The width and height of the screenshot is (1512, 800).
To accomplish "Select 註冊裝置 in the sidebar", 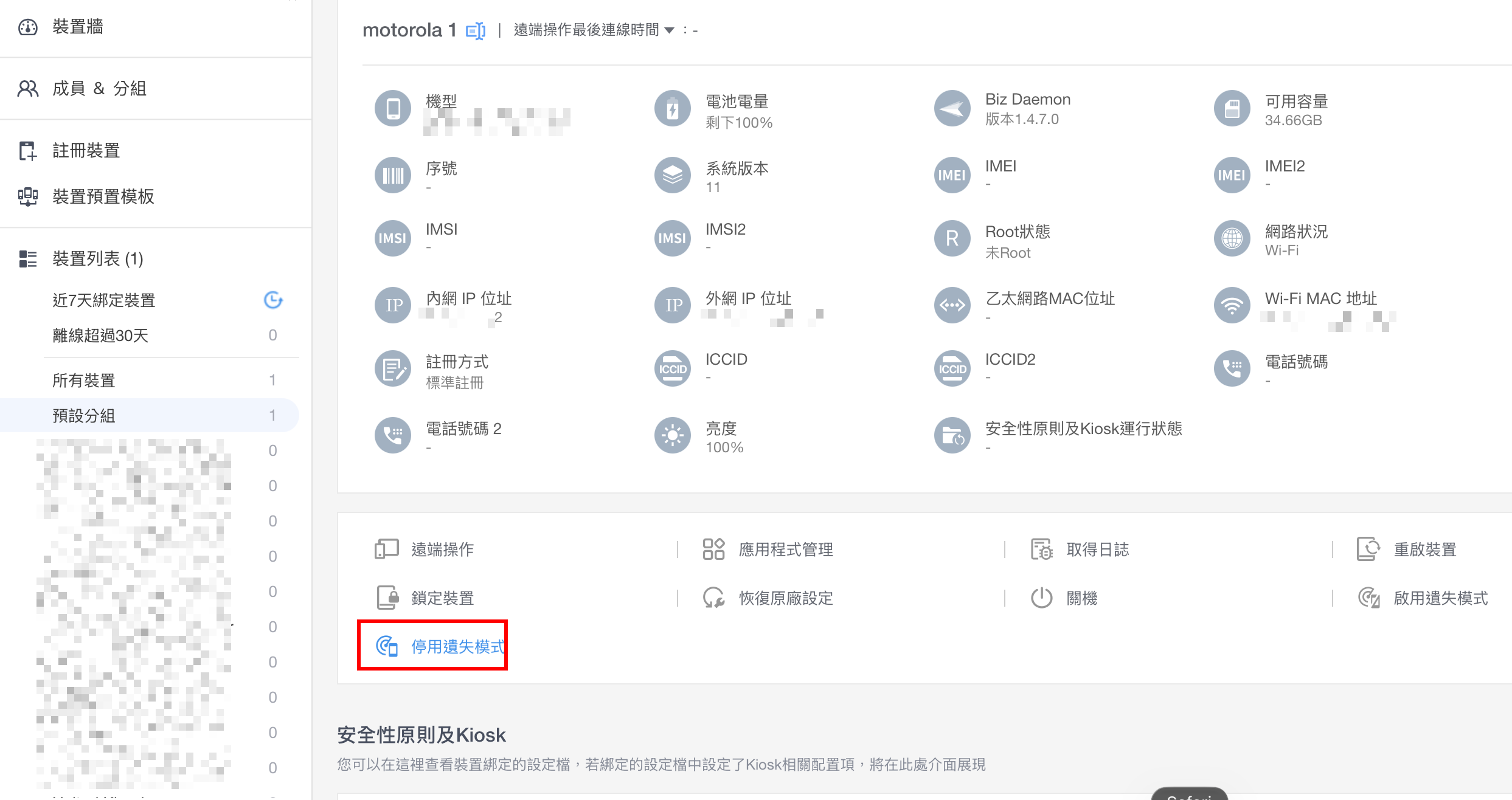I will [86, 151].
